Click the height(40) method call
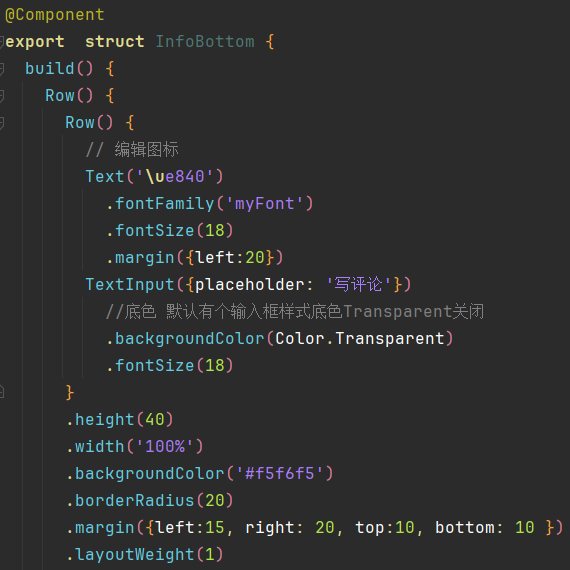This screenshot has height=570, width=570. [x=120, y=420]
